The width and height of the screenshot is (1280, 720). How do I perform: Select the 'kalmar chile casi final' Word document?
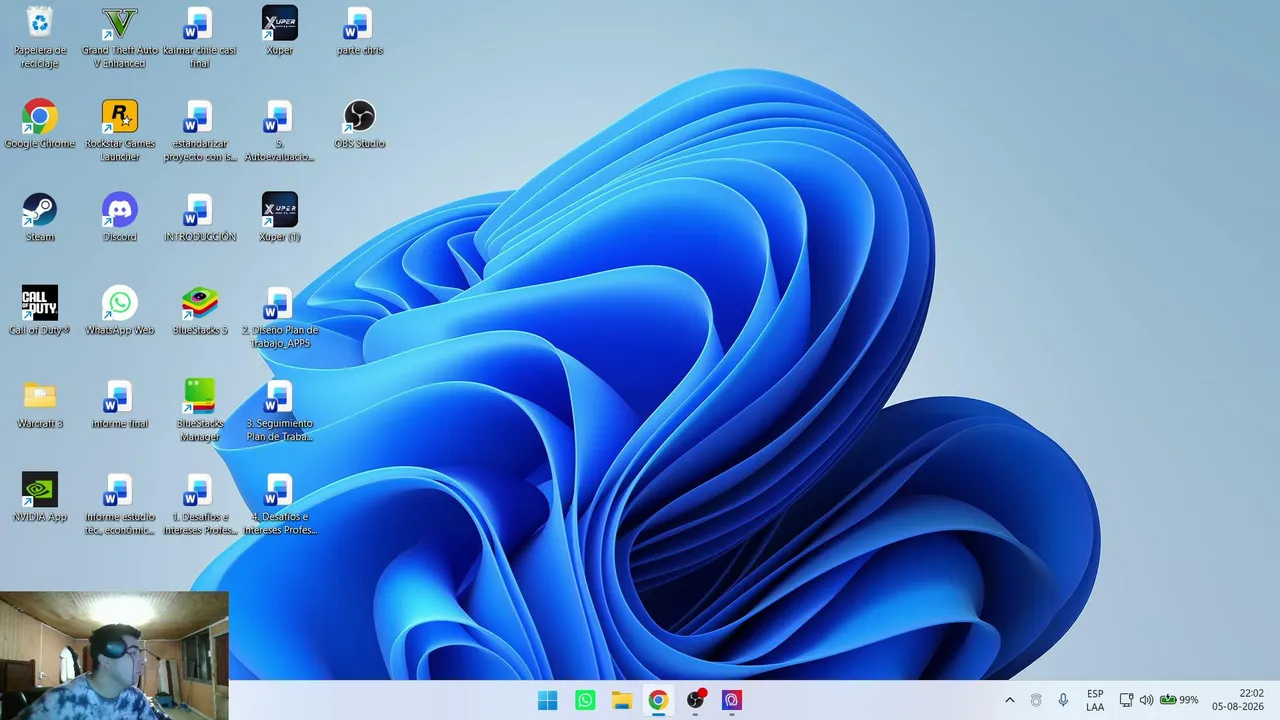[x=200, y=37]
